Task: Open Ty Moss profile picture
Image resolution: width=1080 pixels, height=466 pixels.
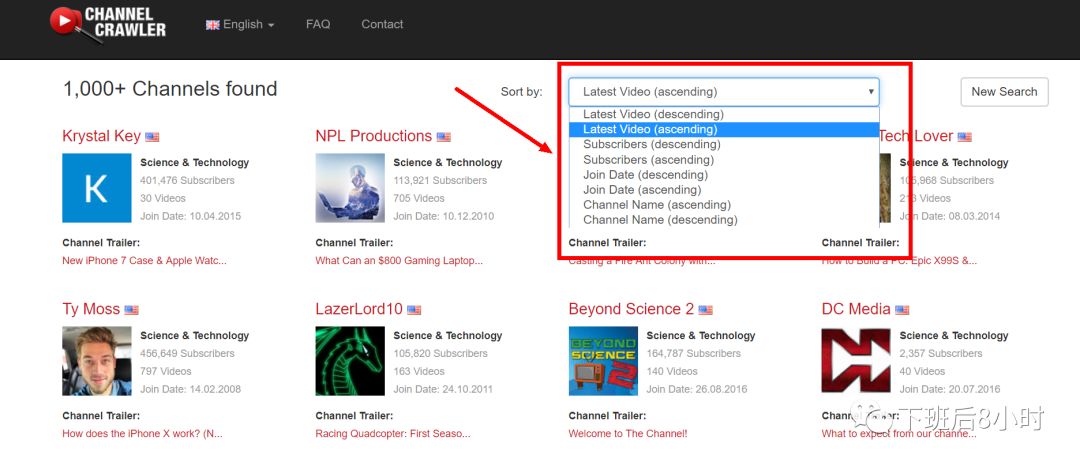Action: coord(97,361)
